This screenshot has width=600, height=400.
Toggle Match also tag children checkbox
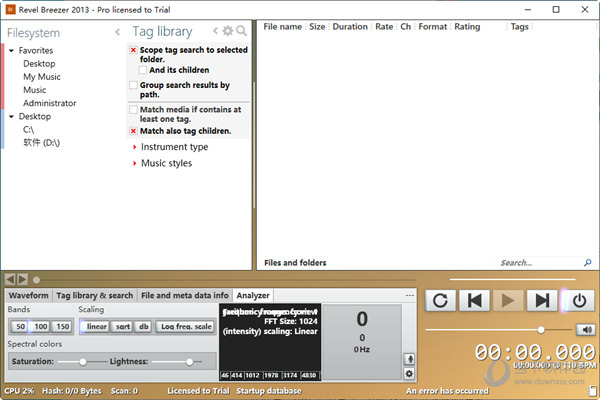coord(133,131)
